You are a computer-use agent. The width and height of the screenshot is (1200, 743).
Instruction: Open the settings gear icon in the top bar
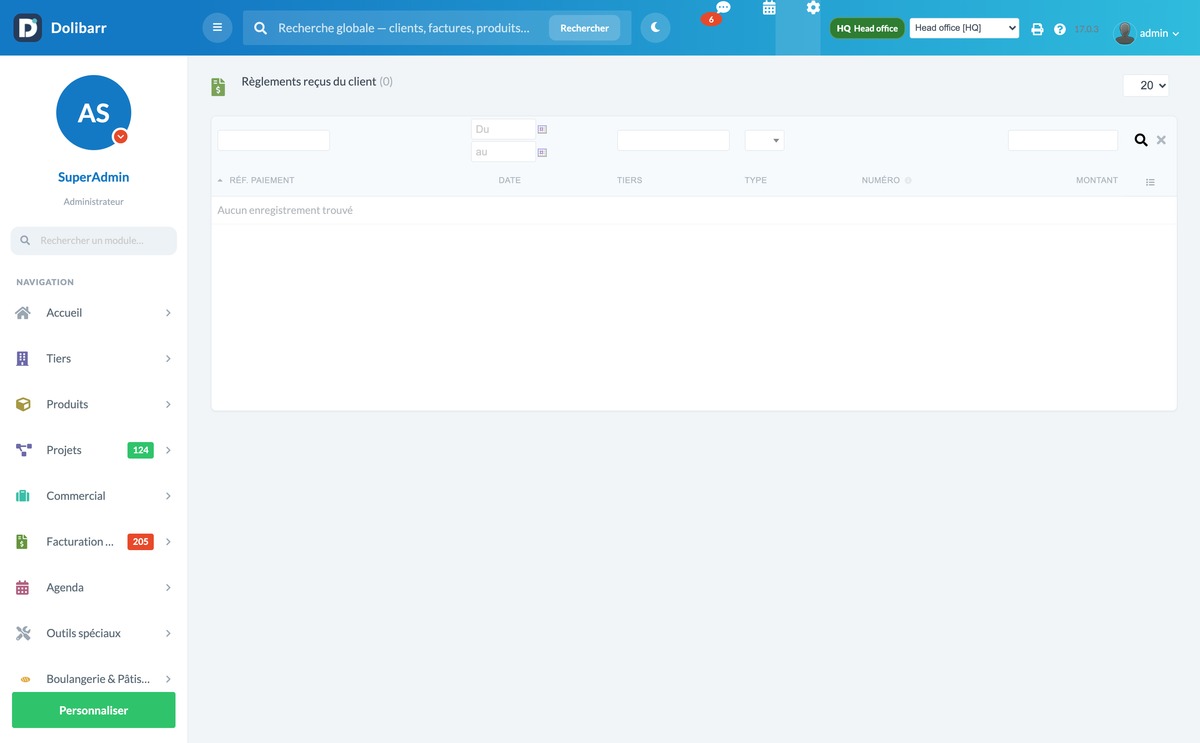813,8
